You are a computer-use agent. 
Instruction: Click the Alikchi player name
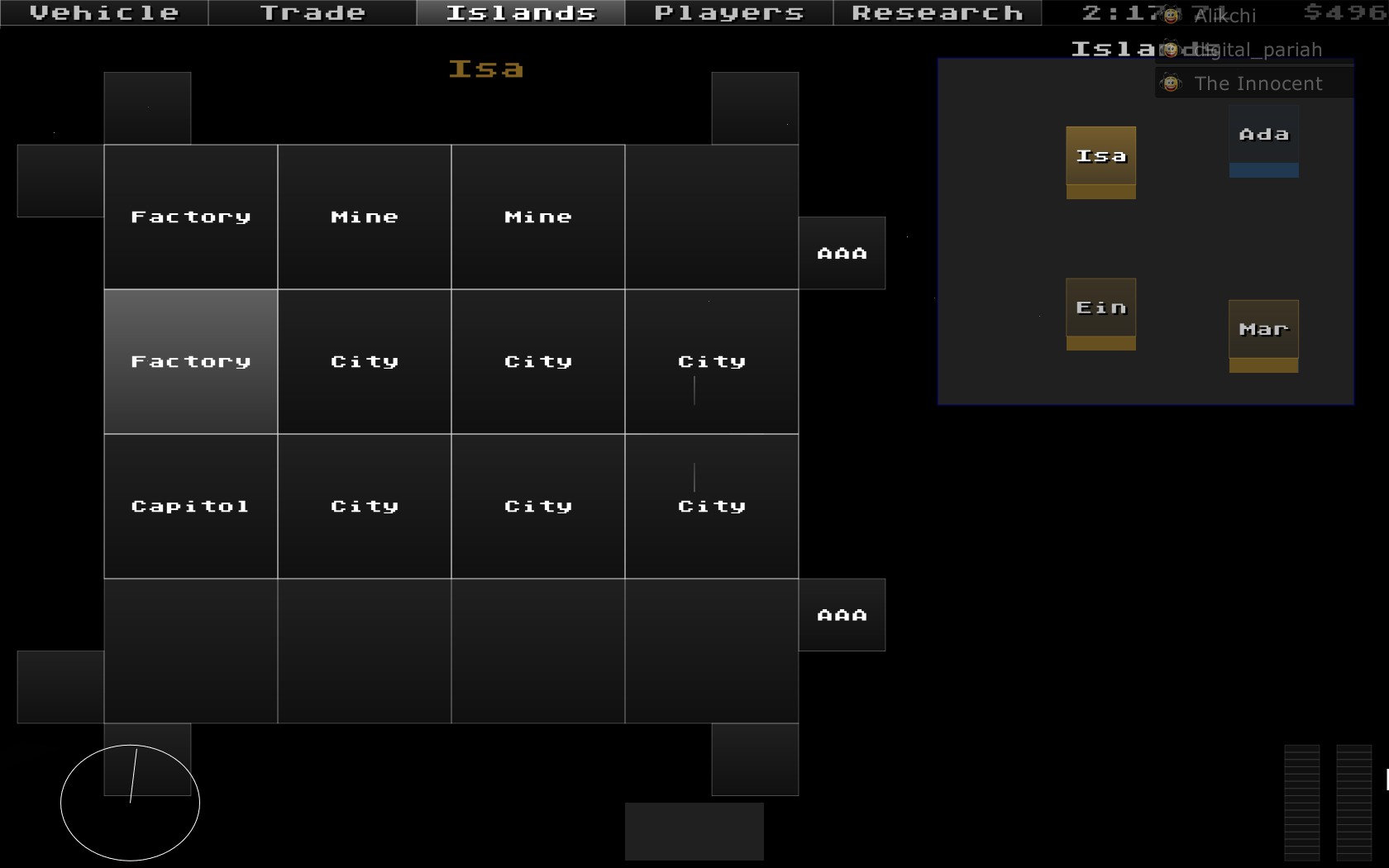tap(1224, 16)
